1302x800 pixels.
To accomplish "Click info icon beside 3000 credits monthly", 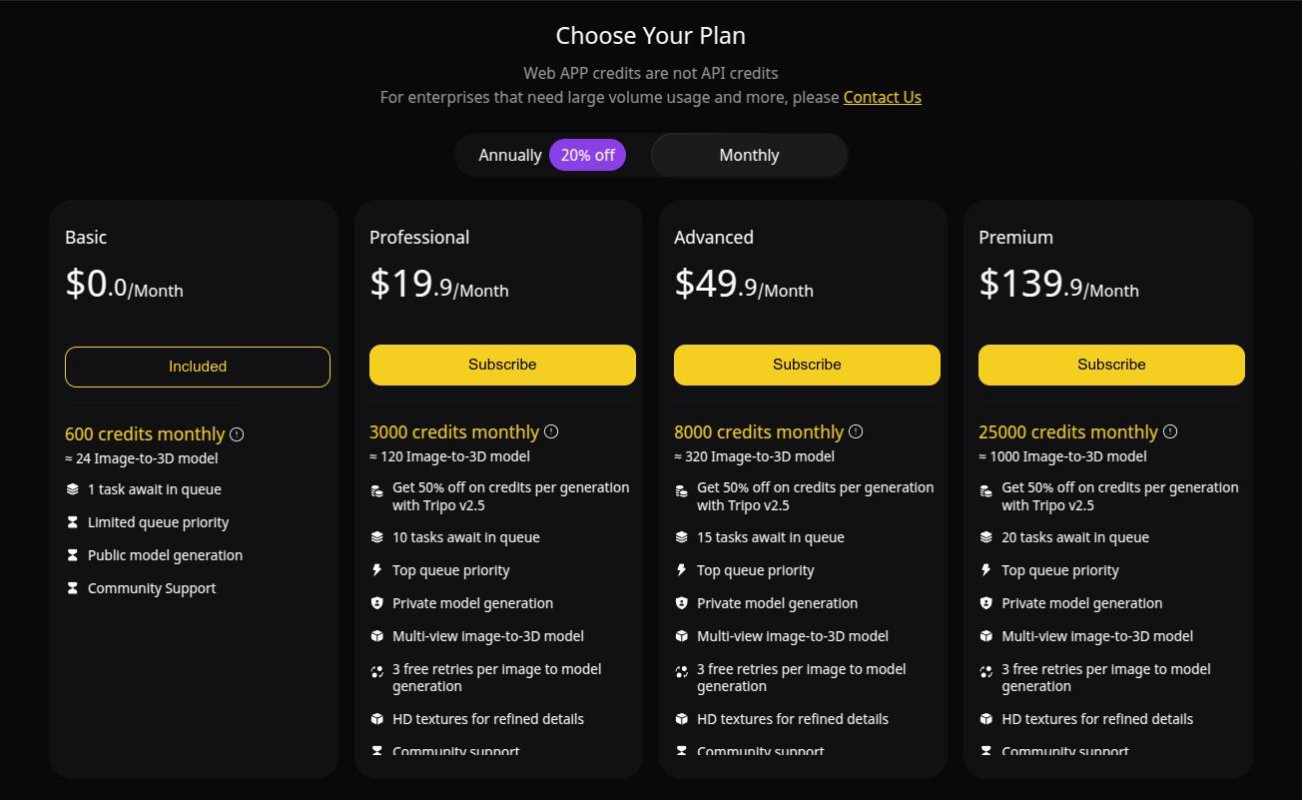I will pyautogui.click(x=551, y=432).
